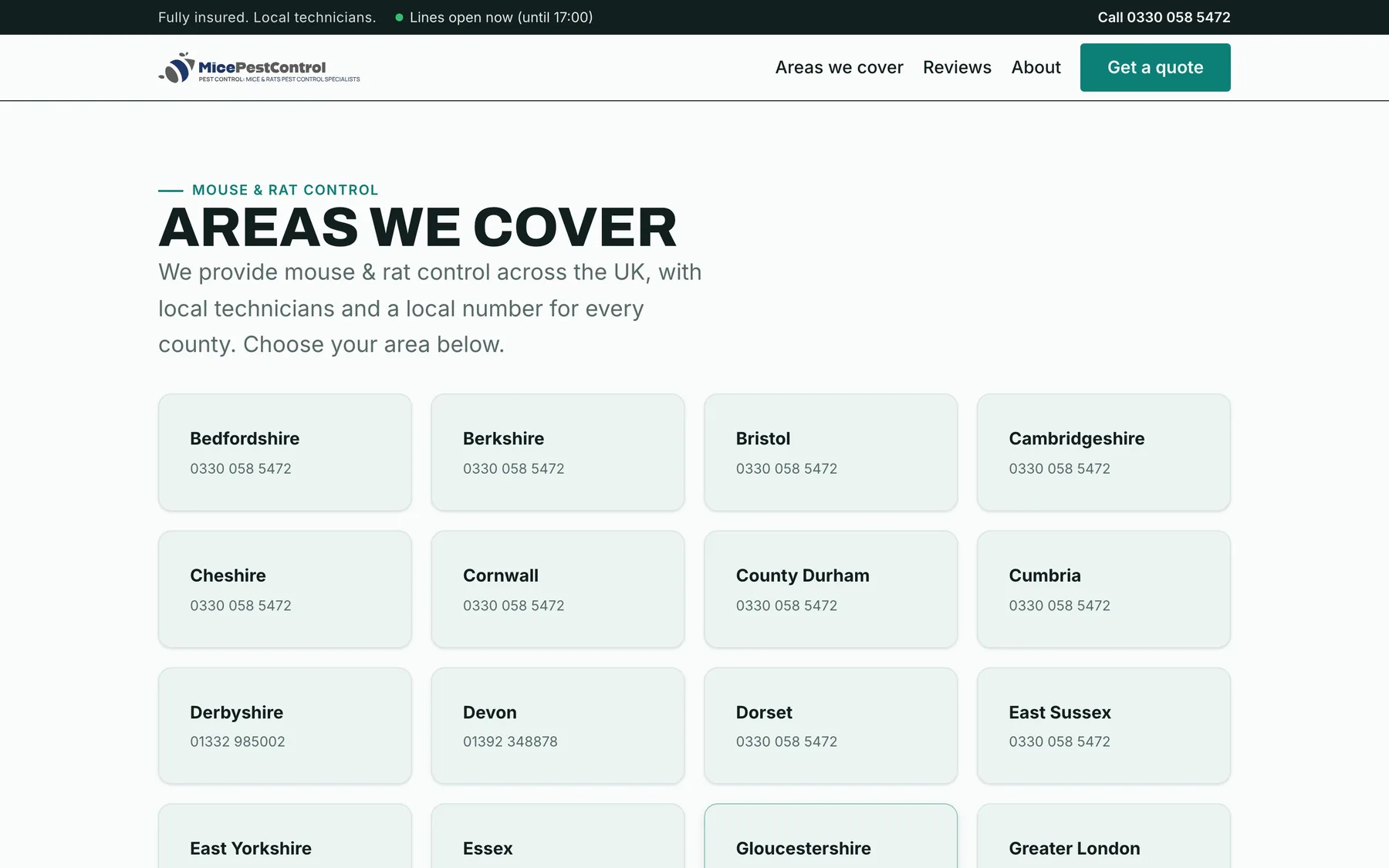Click 'Lines open now (until 17:00)' text

[501, 18]
